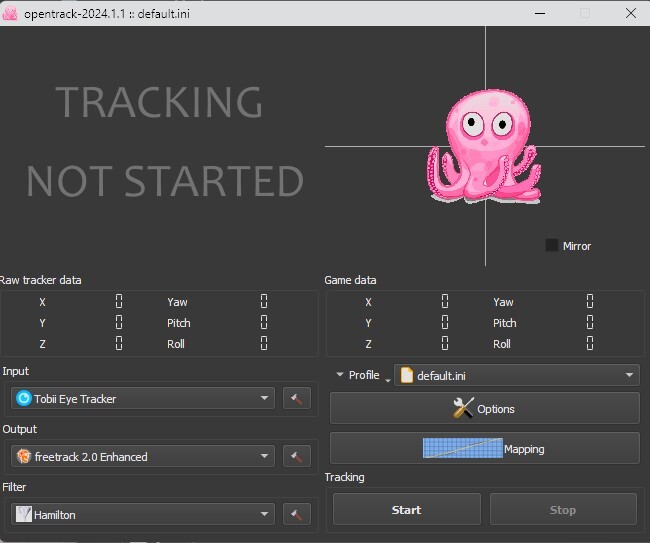Viewport: 650px width, 543px height.
Task: Open Input tracker settings hammer button
Action: click(296, 399)
